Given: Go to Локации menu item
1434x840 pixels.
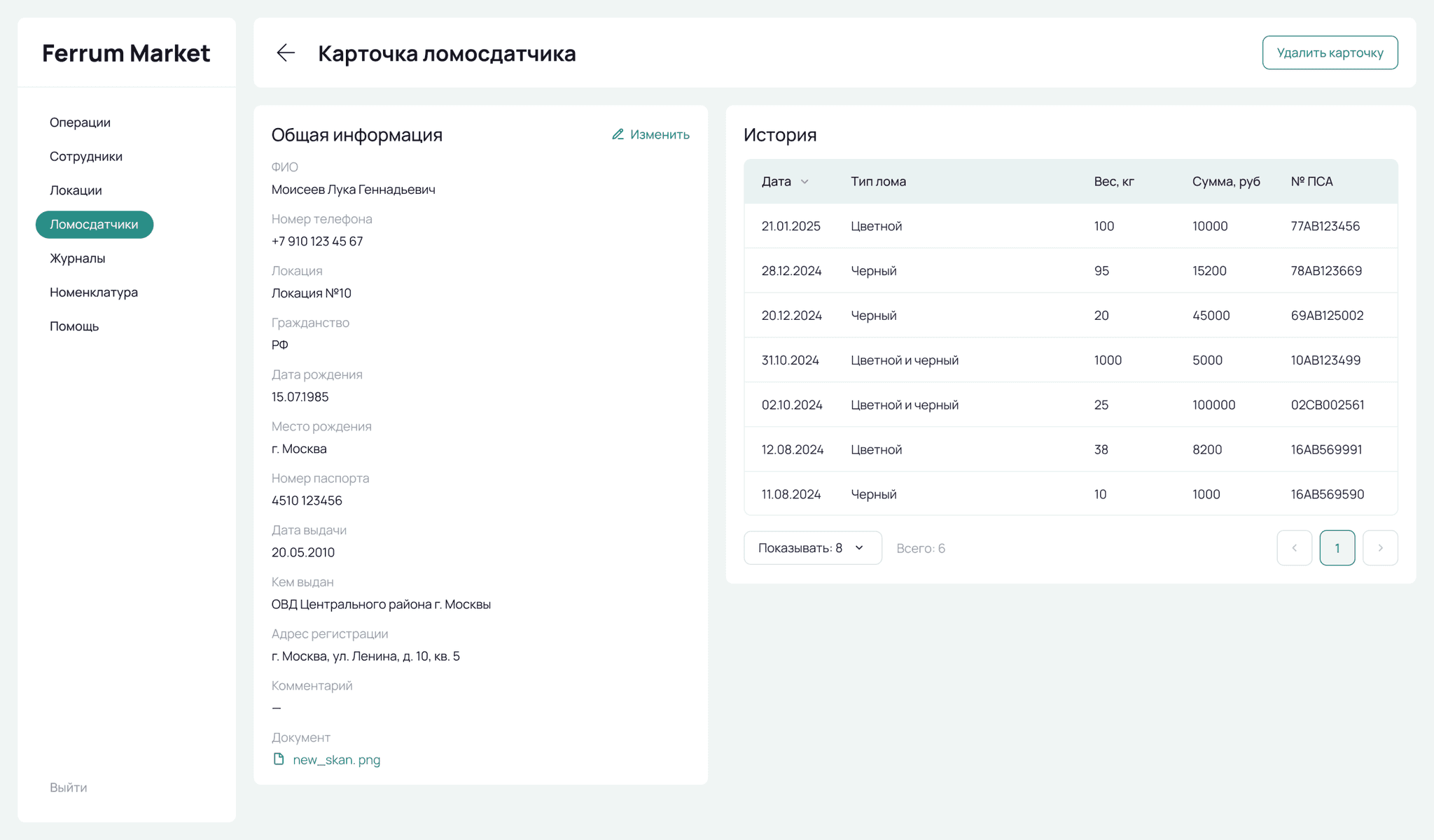Looking at the screenshot, I should [x=76, y=190].
